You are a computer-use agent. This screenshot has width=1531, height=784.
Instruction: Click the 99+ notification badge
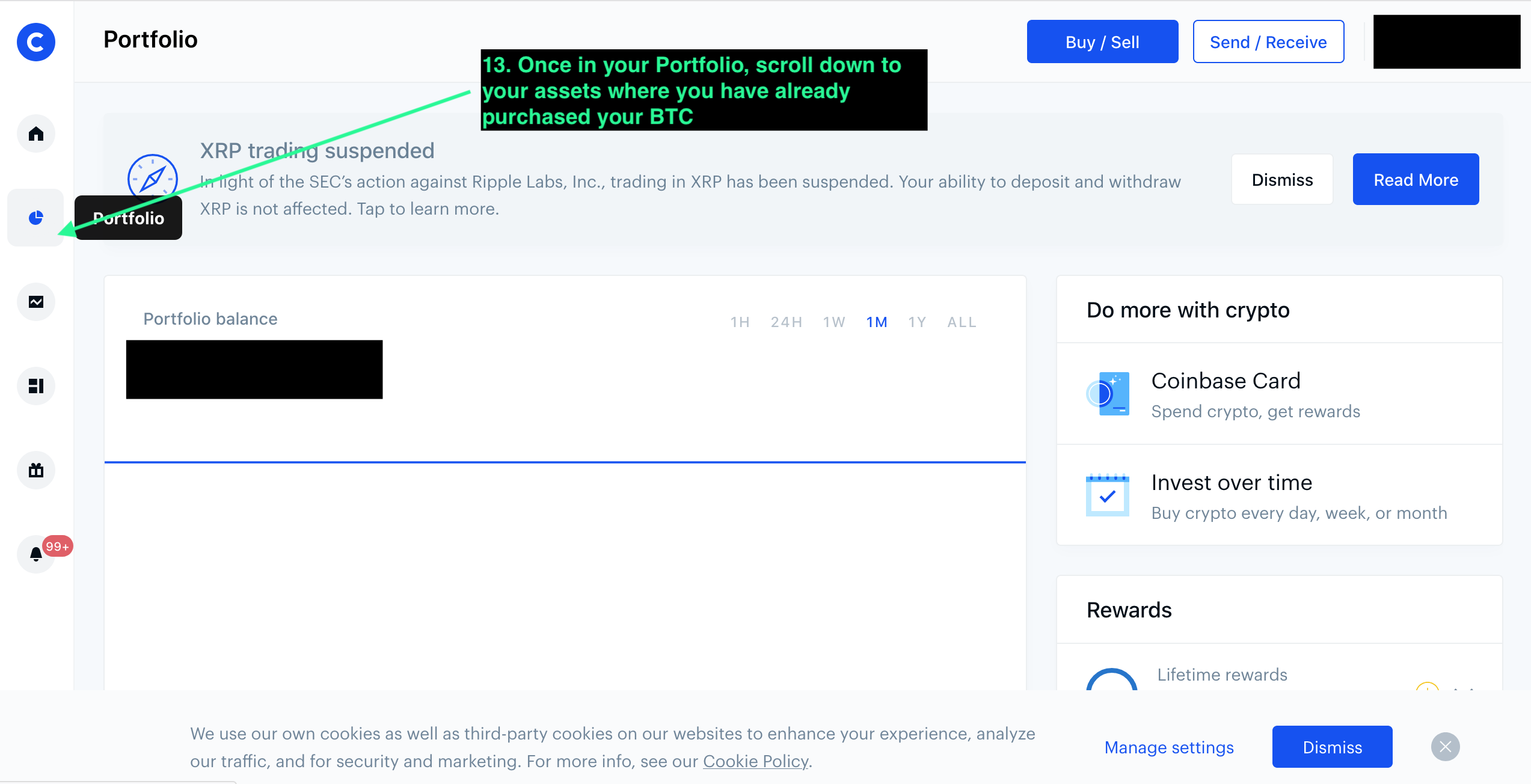(x=58, y=547)
